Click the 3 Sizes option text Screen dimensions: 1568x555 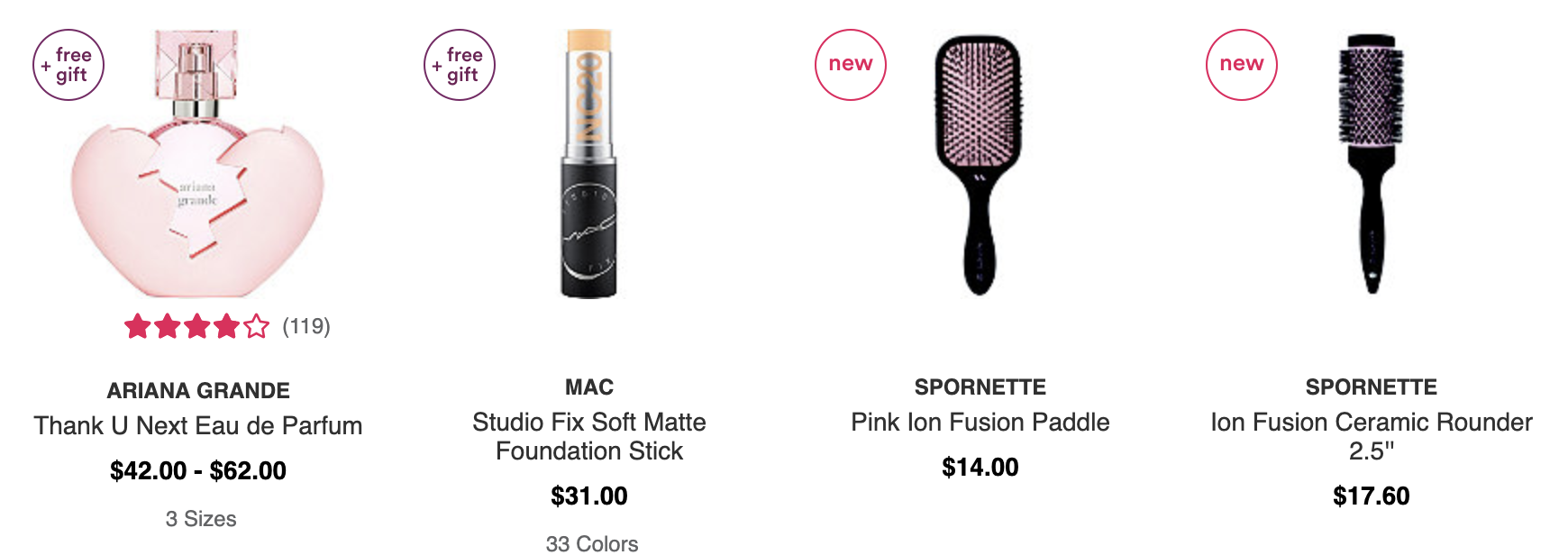click(201, 519)
